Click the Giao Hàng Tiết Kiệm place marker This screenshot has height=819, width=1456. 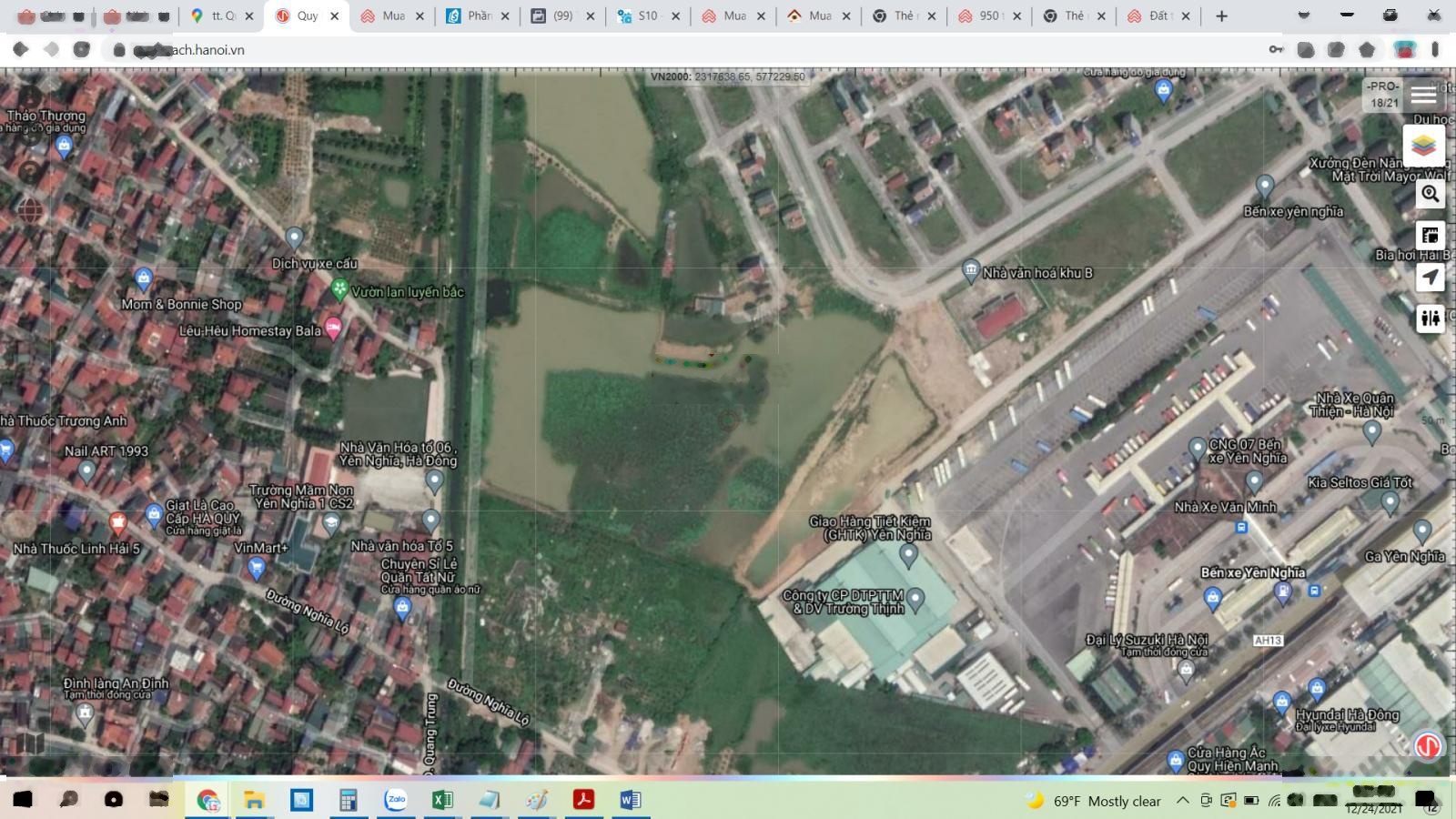[907, 553]
